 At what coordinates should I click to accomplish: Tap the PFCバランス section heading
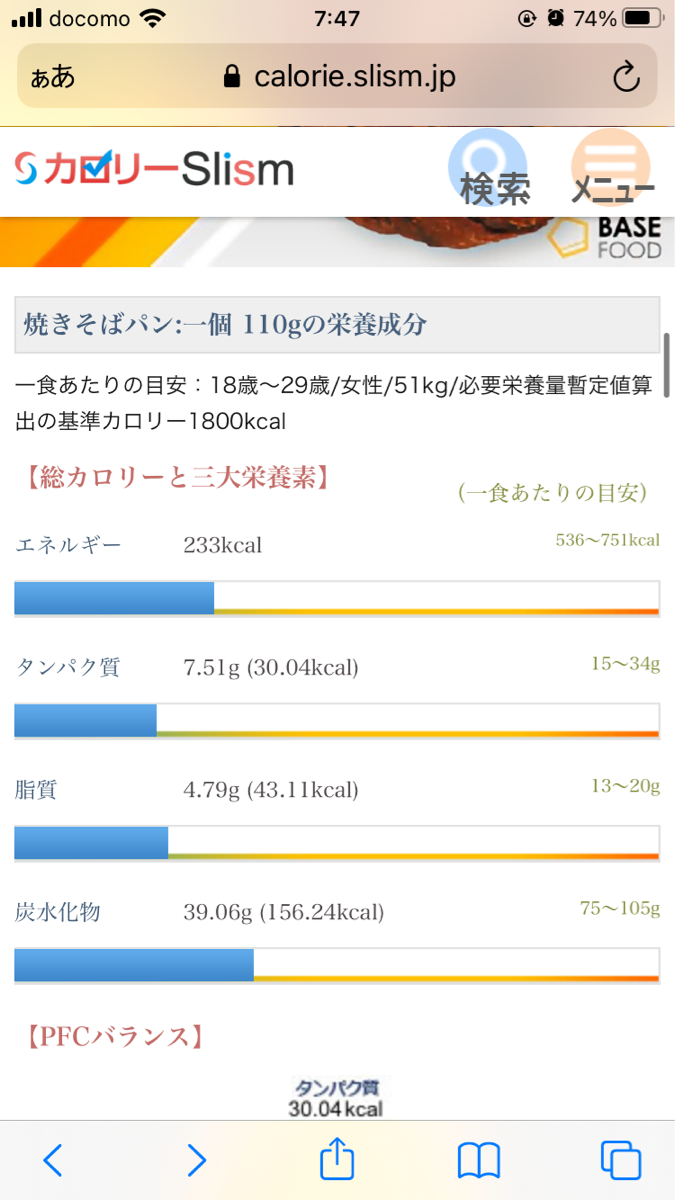[112, 1037]
